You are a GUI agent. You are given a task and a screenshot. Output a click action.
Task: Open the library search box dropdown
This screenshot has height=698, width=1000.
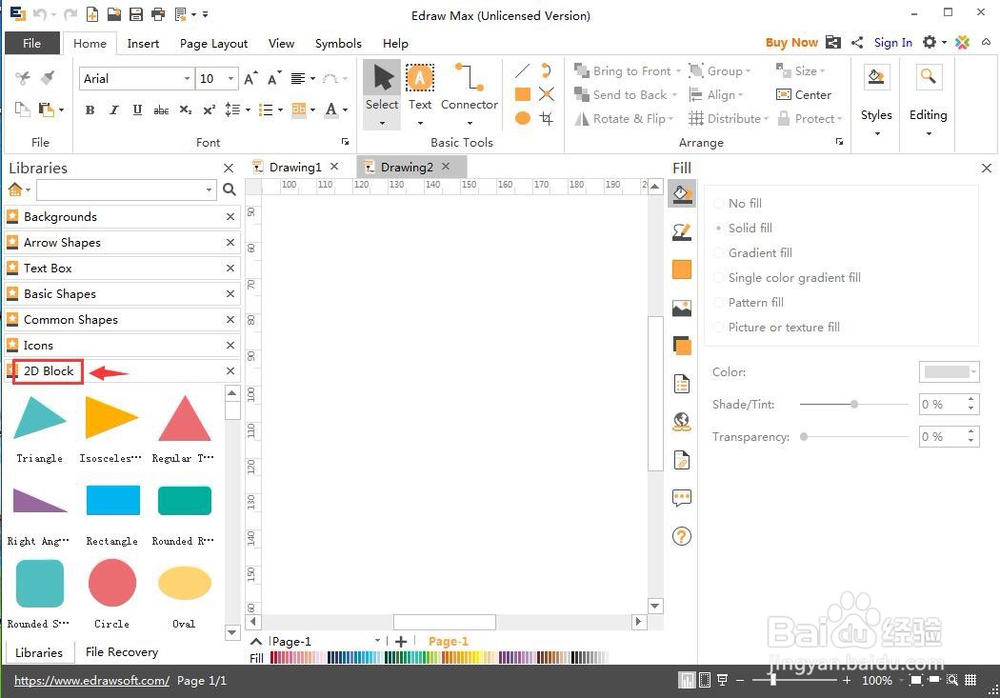[209, 190]
